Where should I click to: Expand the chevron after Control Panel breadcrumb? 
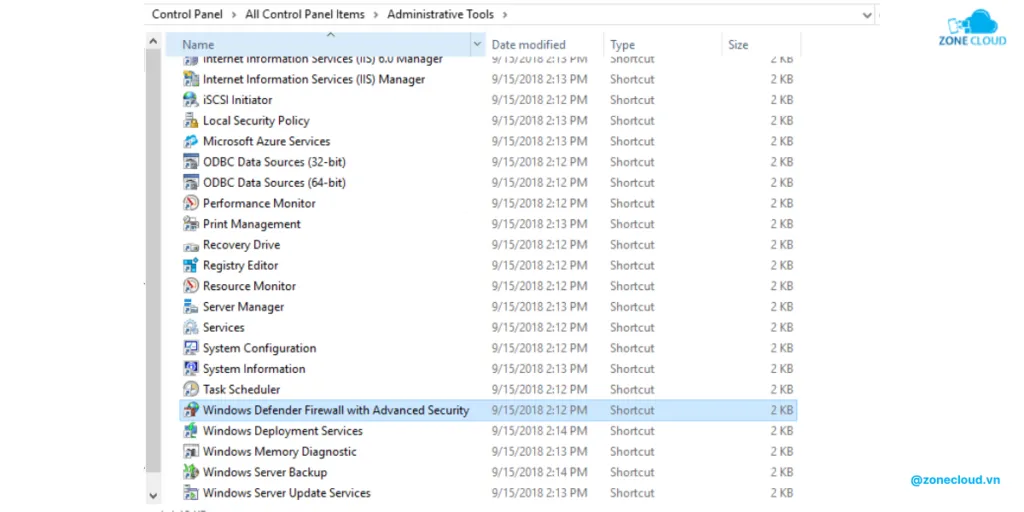tap(234, 14)
